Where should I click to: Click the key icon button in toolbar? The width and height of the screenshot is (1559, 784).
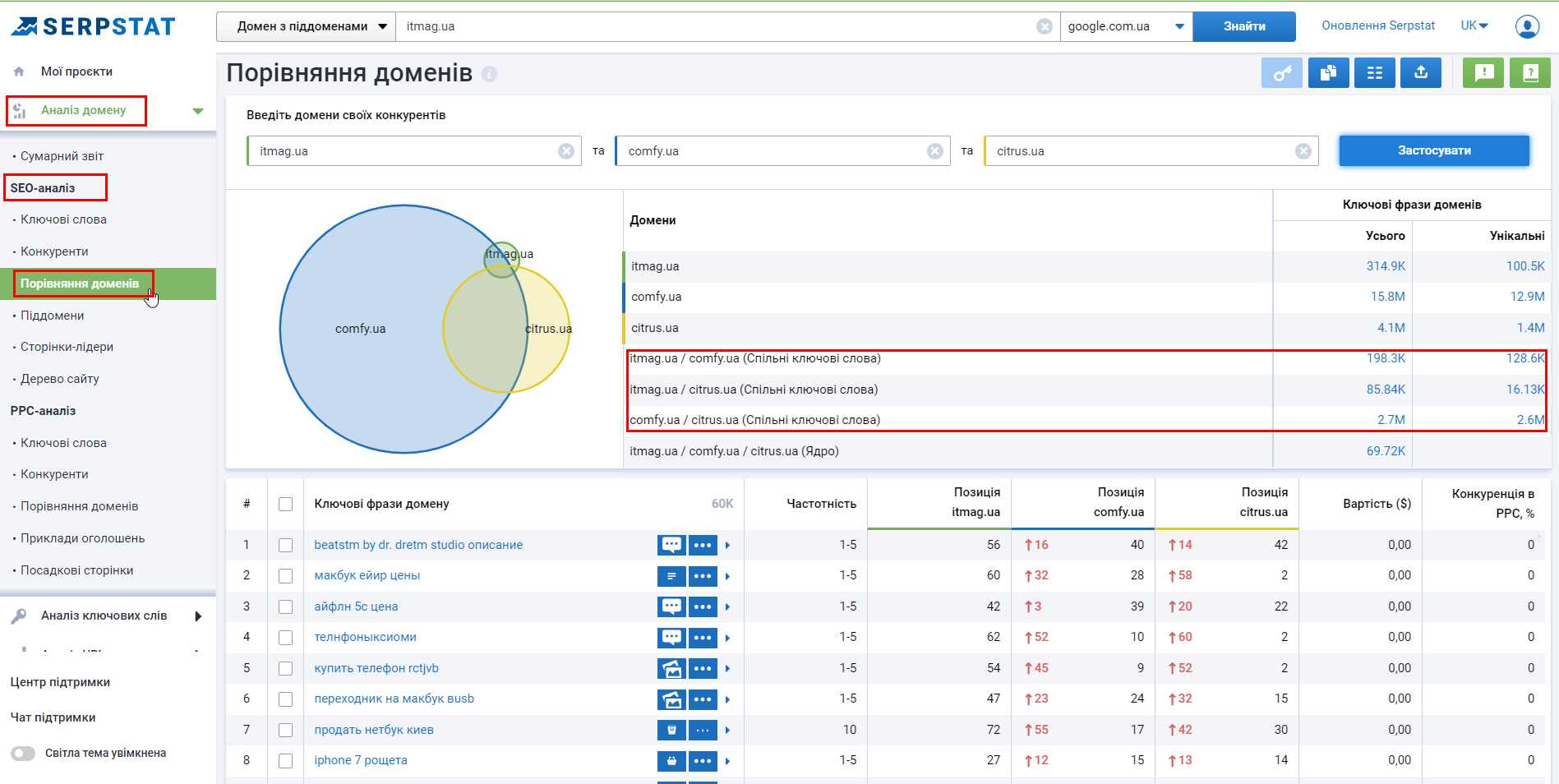(1282, 73)
